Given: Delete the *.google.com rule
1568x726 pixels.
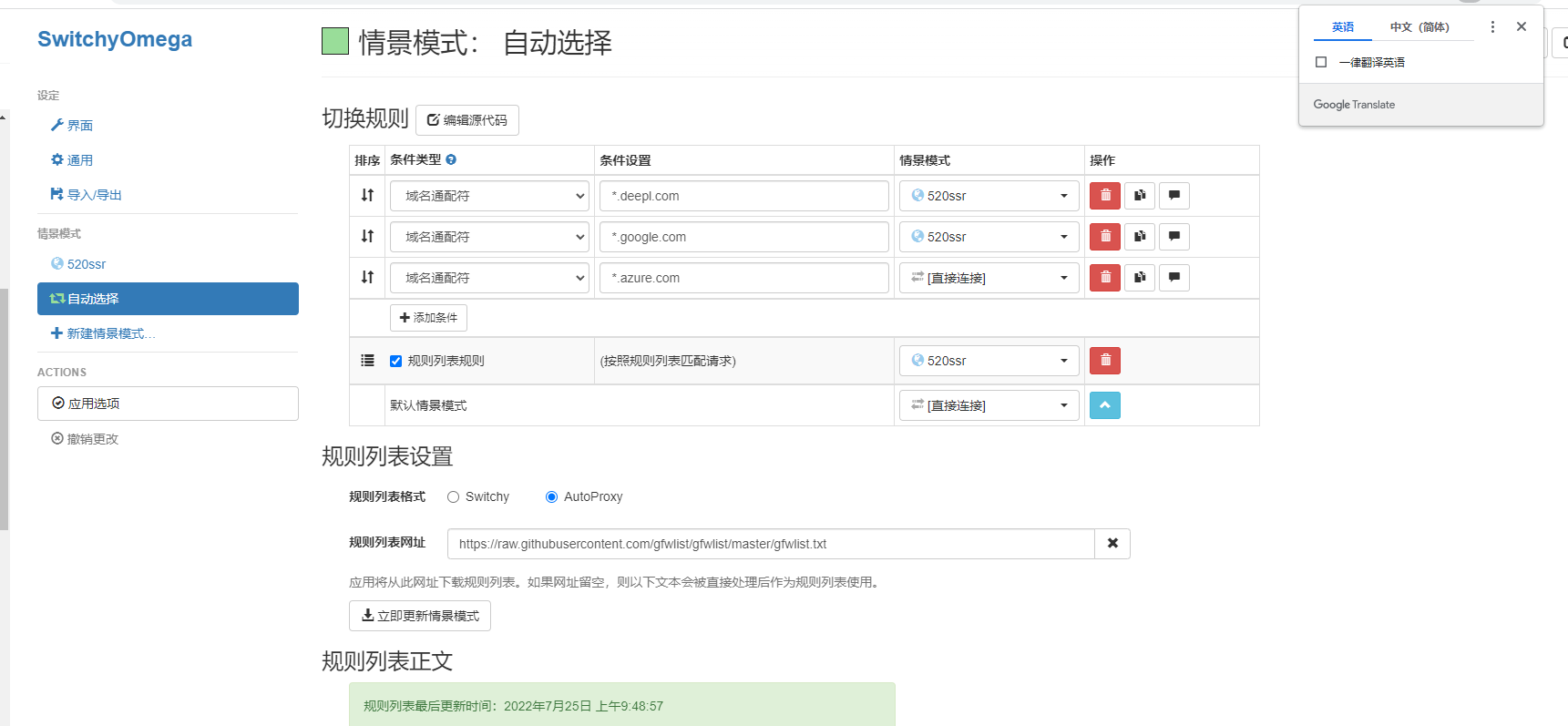Looking at the screenshot, I should point(1105,237).
